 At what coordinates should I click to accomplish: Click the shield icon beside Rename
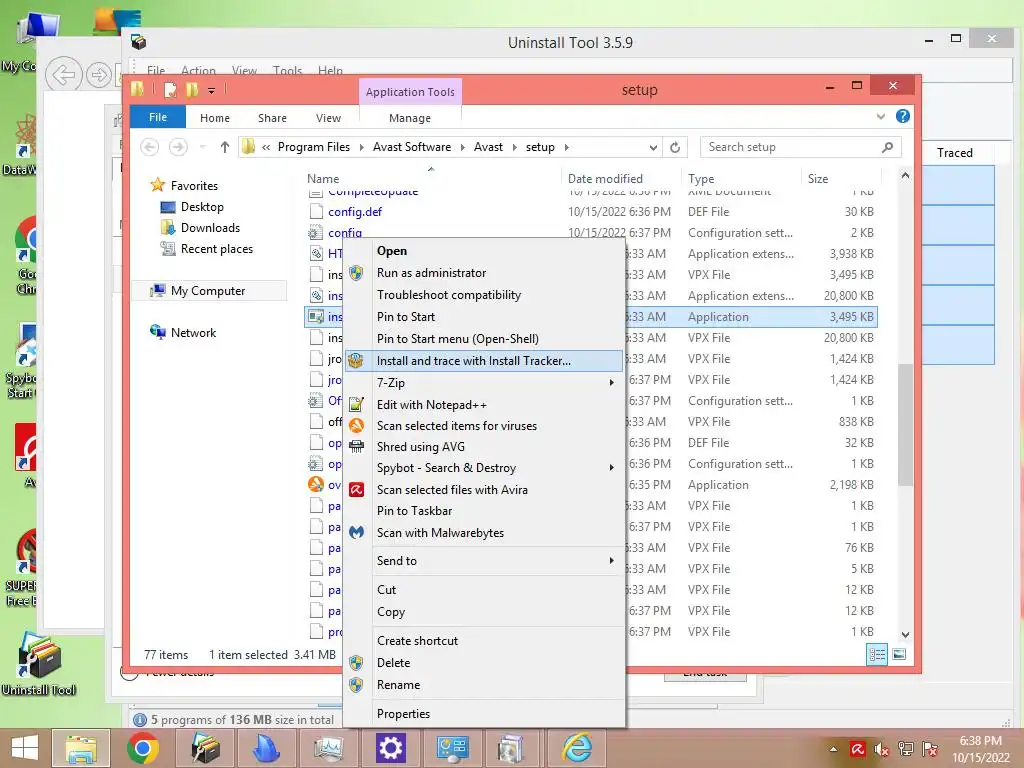click(x=356, y=684)
